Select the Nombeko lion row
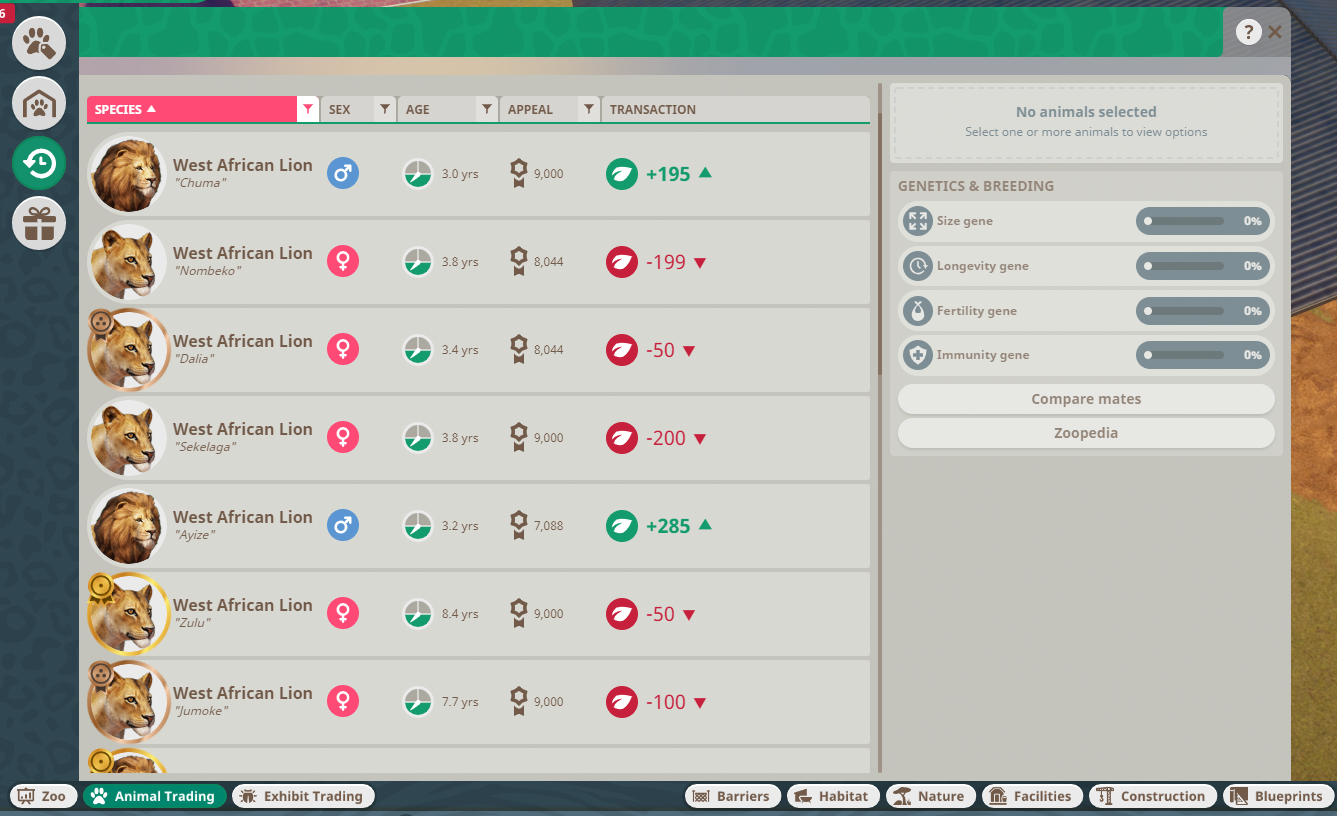Screen dimensions: 1337x816 tap(478, 262)
